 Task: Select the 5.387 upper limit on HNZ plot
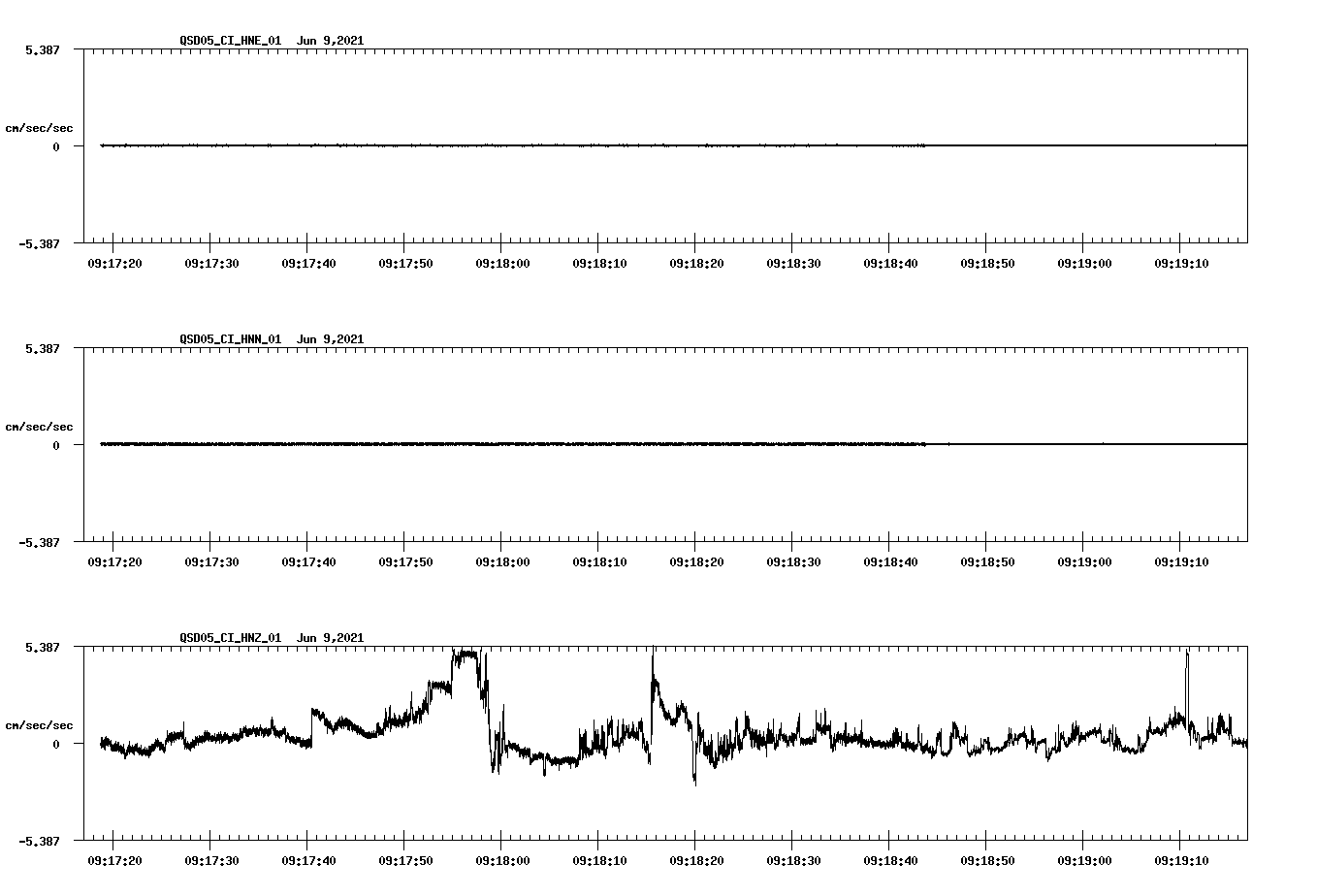click(x=42, y=647)
